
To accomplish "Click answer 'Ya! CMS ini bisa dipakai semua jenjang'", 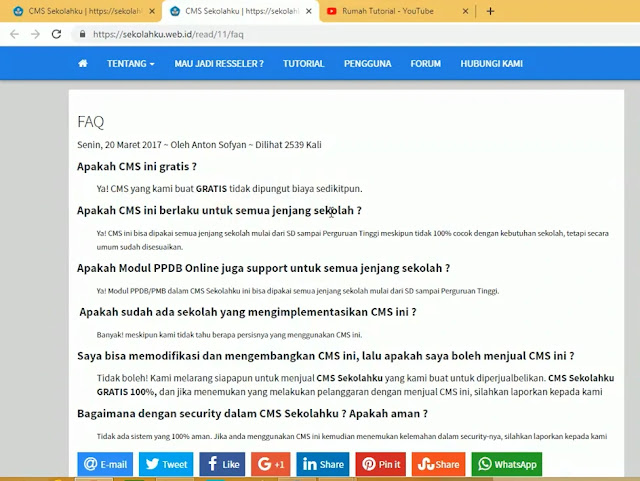I will (x=353, y=240).
